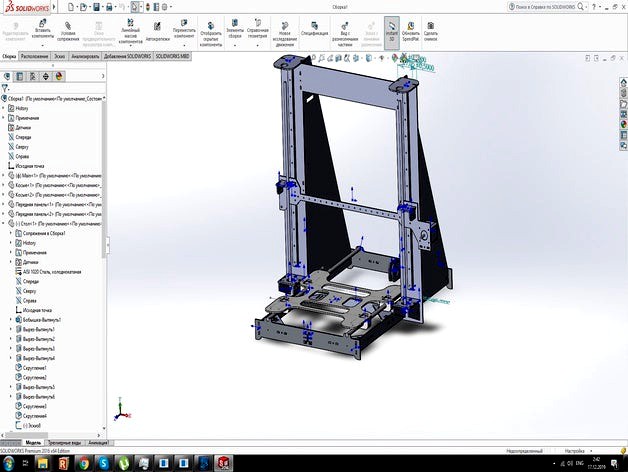The height and width of the screenshot is (472, 628).
Task: Click Вставить компоненты (Insert Components) tool
Action: tap(42, 29)
